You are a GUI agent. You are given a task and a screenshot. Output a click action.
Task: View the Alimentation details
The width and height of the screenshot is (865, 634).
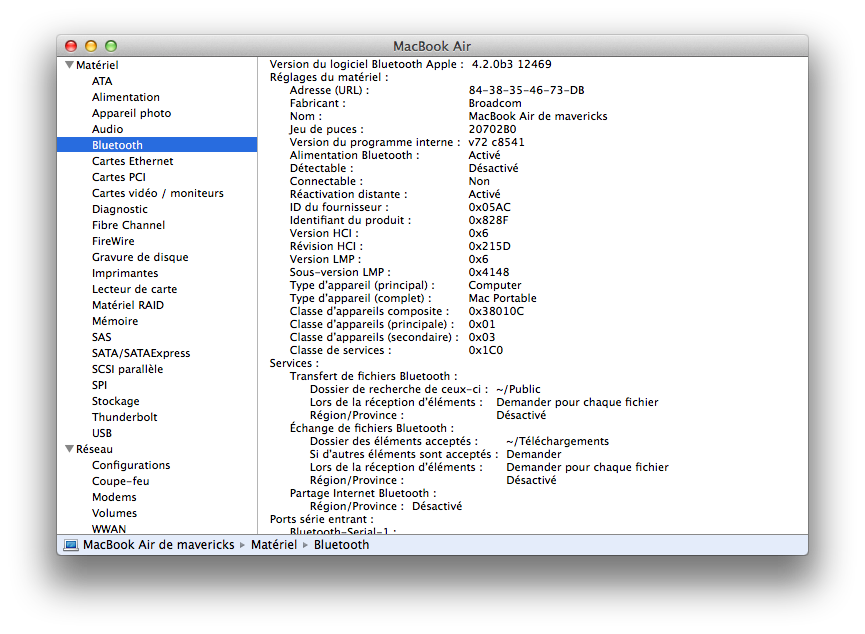(125, 97)
